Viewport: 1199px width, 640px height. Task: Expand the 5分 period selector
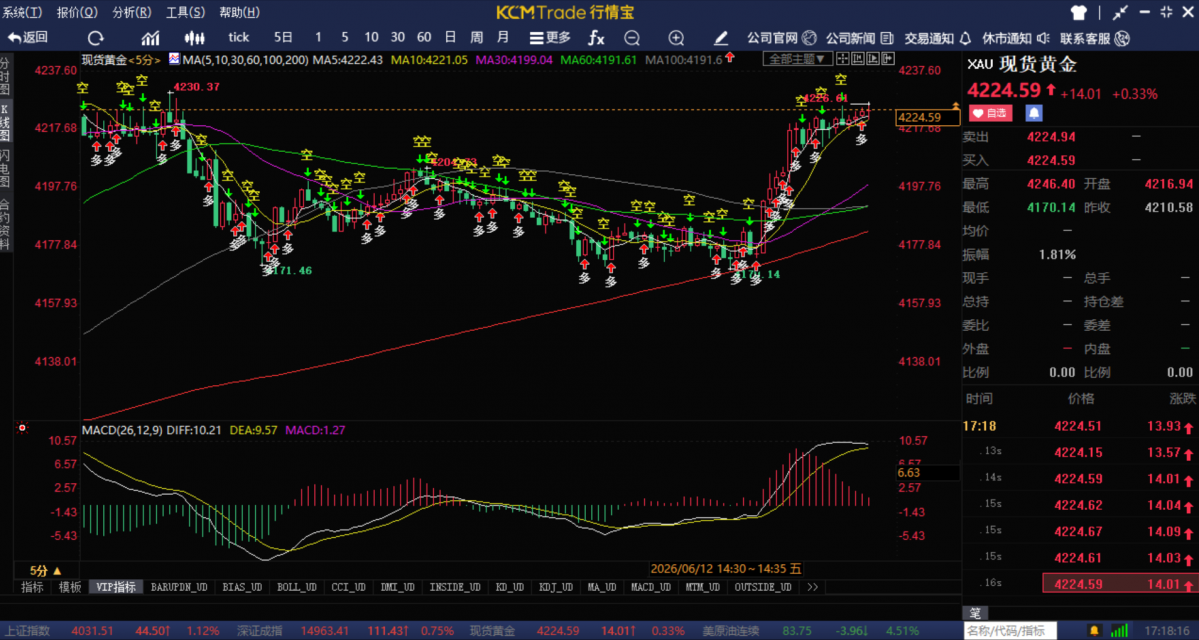[46, 570]
